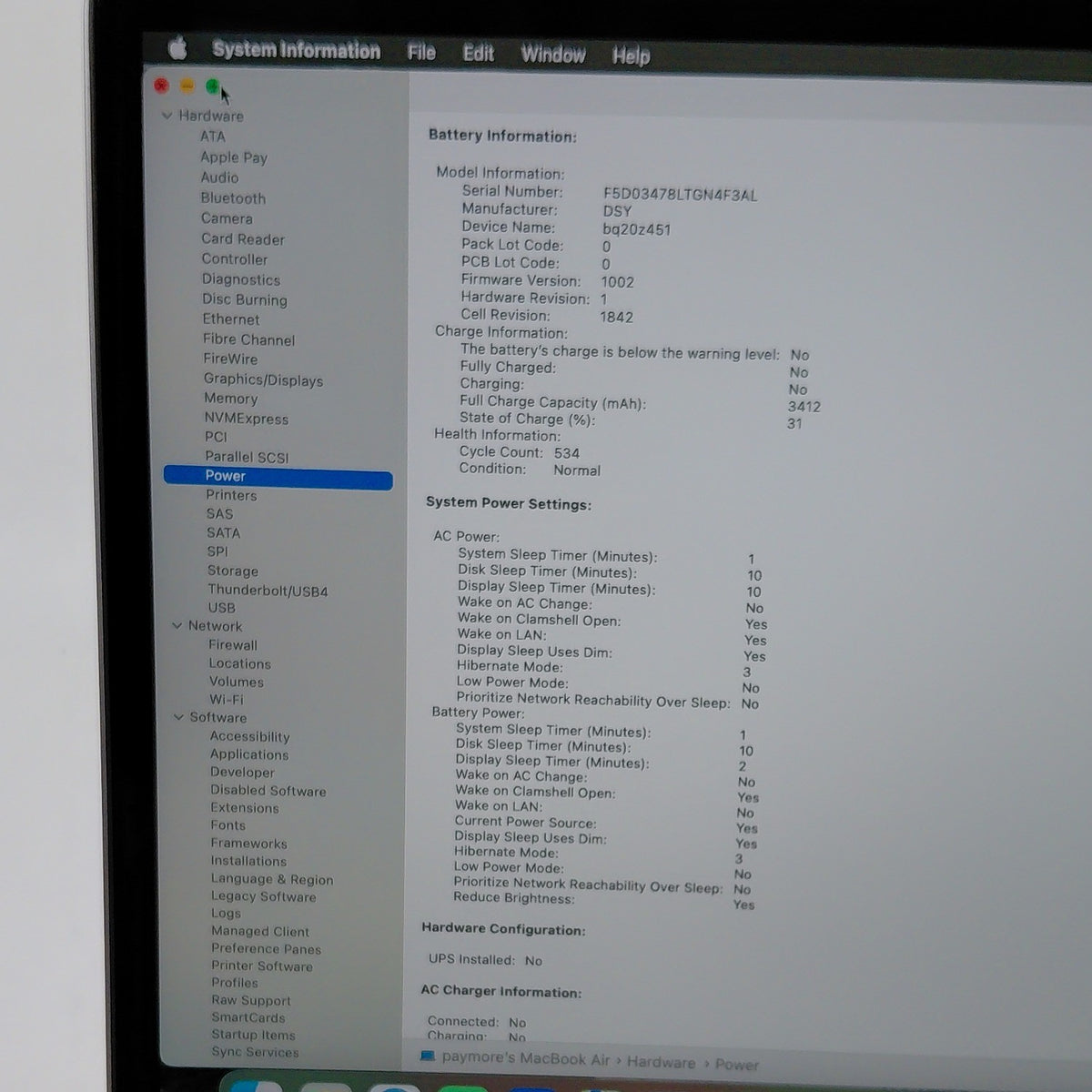1092x1092 pixels.
Task: Select Diagnostics in the sidebar
Action: coord(241,280)
